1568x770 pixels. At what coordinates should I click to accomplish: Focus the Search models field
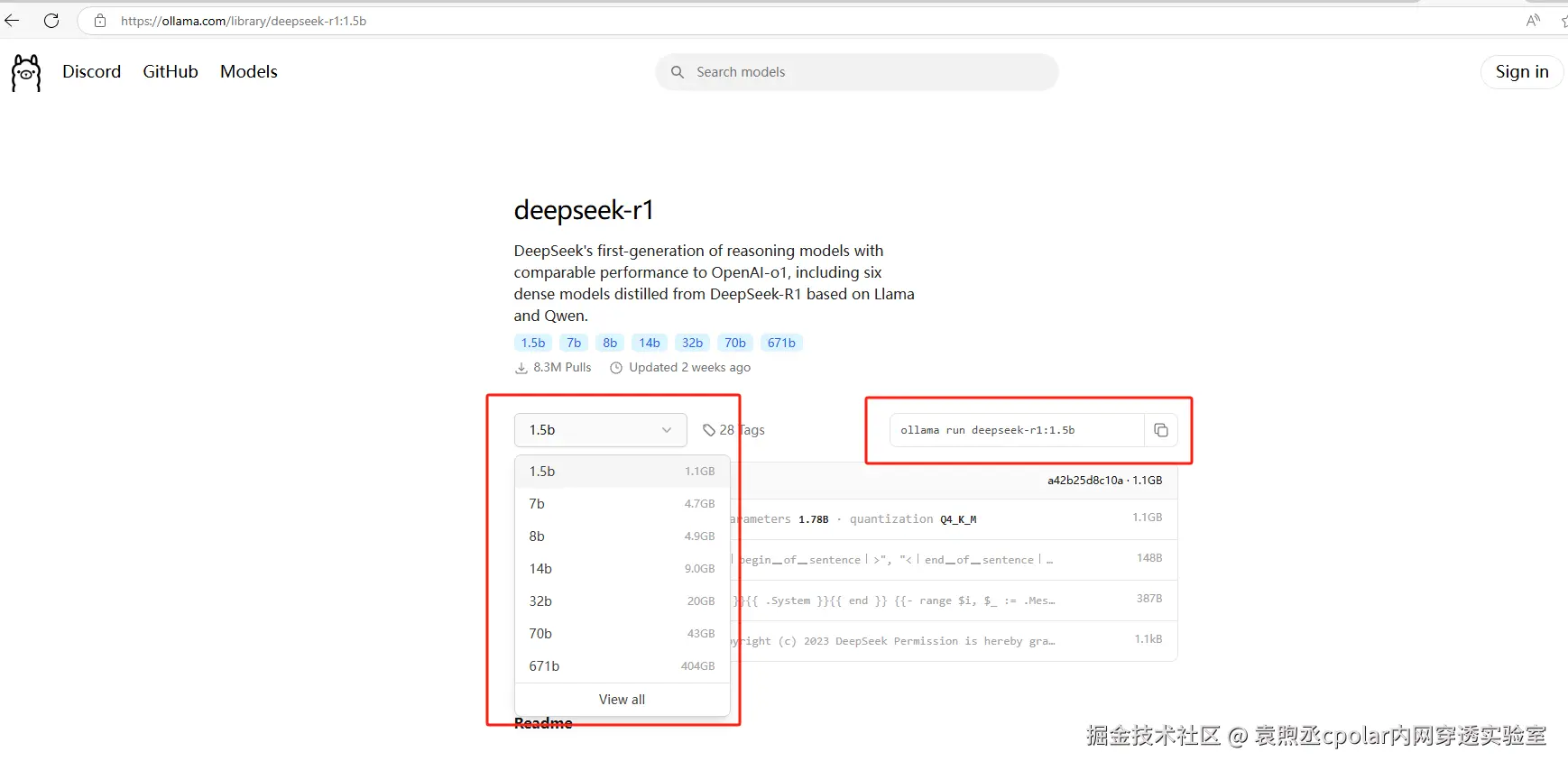[857, 72]
